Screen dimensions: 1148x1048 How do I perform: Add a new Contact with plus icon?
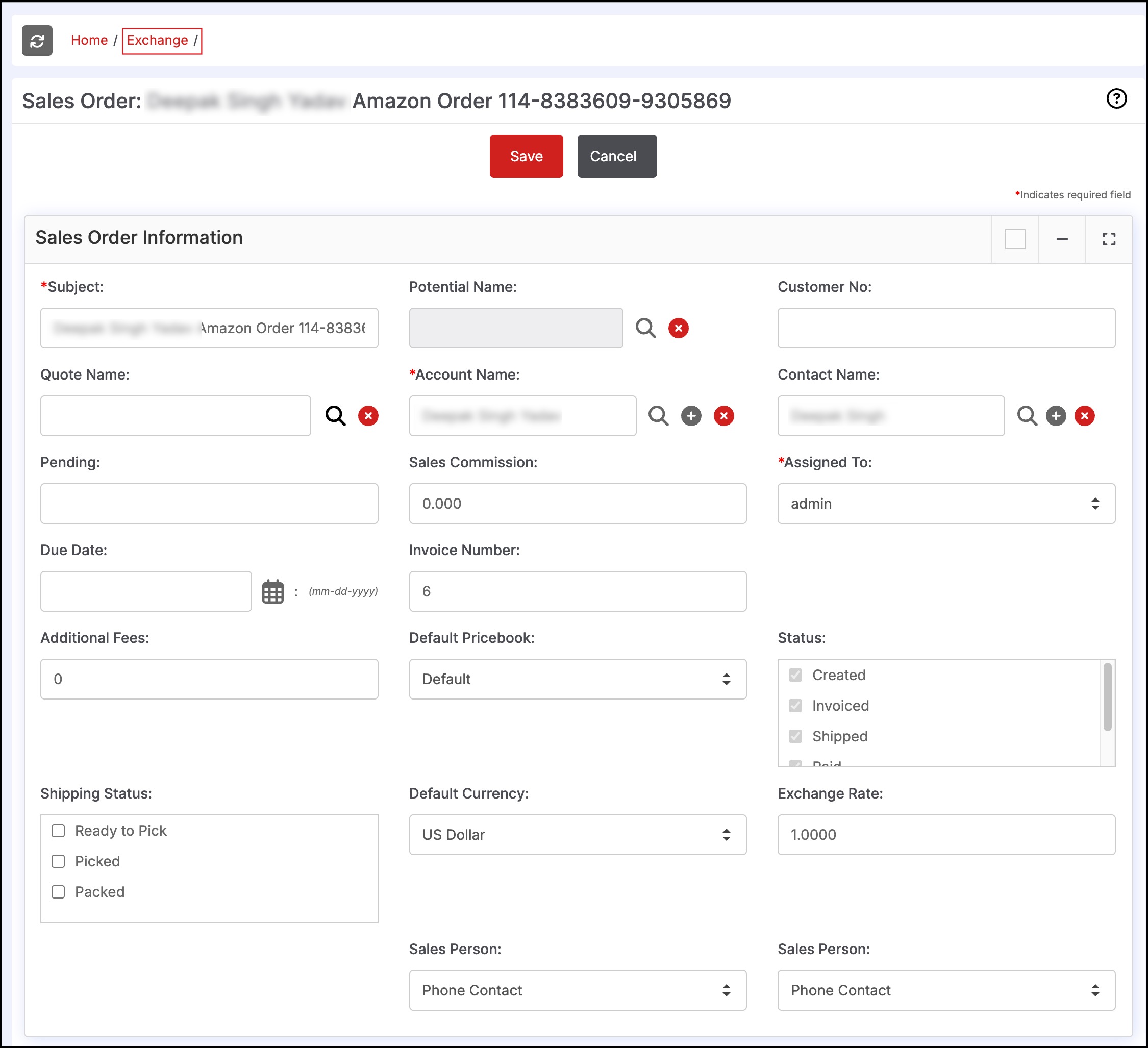pos(1056,416)
